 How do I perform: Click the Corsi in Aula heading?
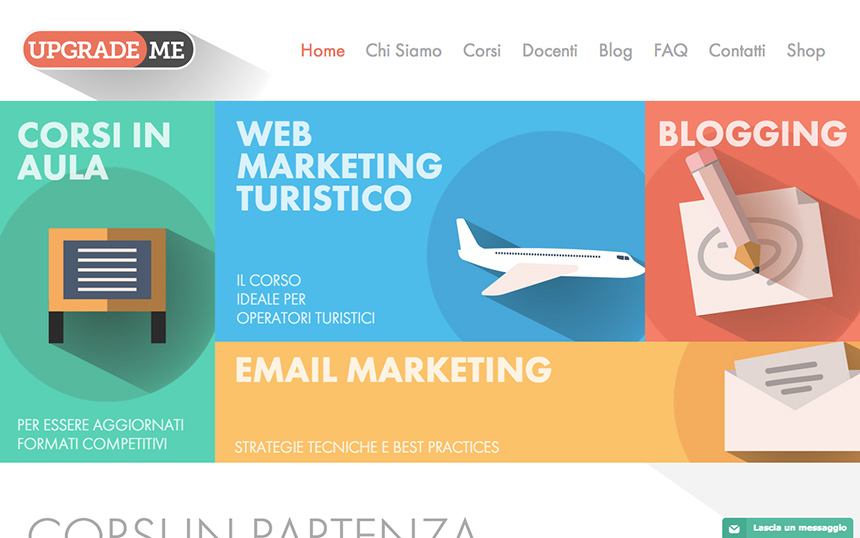tap(94, 151)
